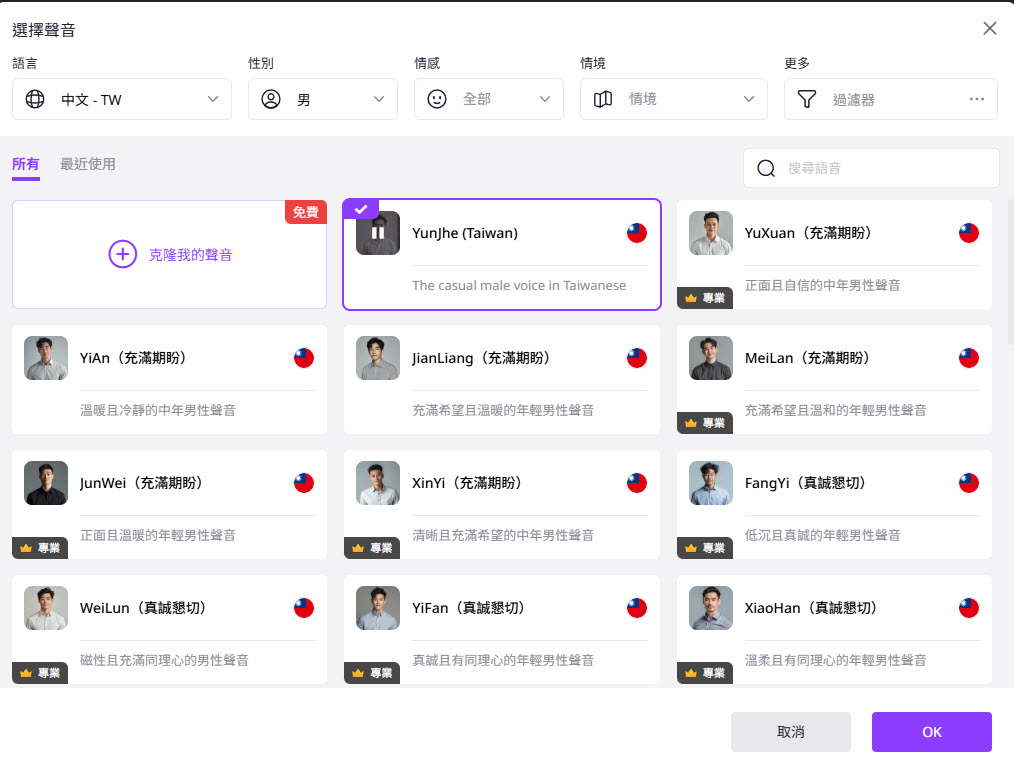Screen dimensions: 1014x771
Task: Click the plus icon to clone your voice
Action: [x=122, y=254]
